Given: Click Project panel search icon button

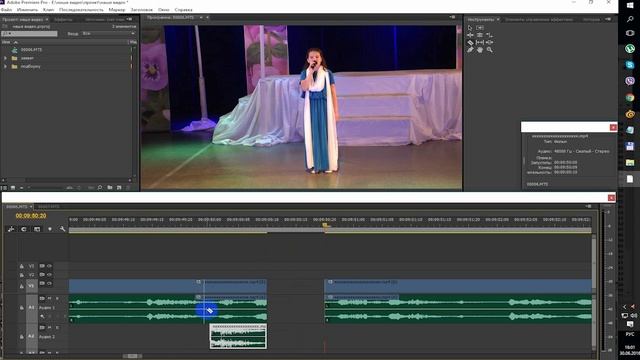Looking at the screenshot, I should pyautogui.click(x=100, y=187).
